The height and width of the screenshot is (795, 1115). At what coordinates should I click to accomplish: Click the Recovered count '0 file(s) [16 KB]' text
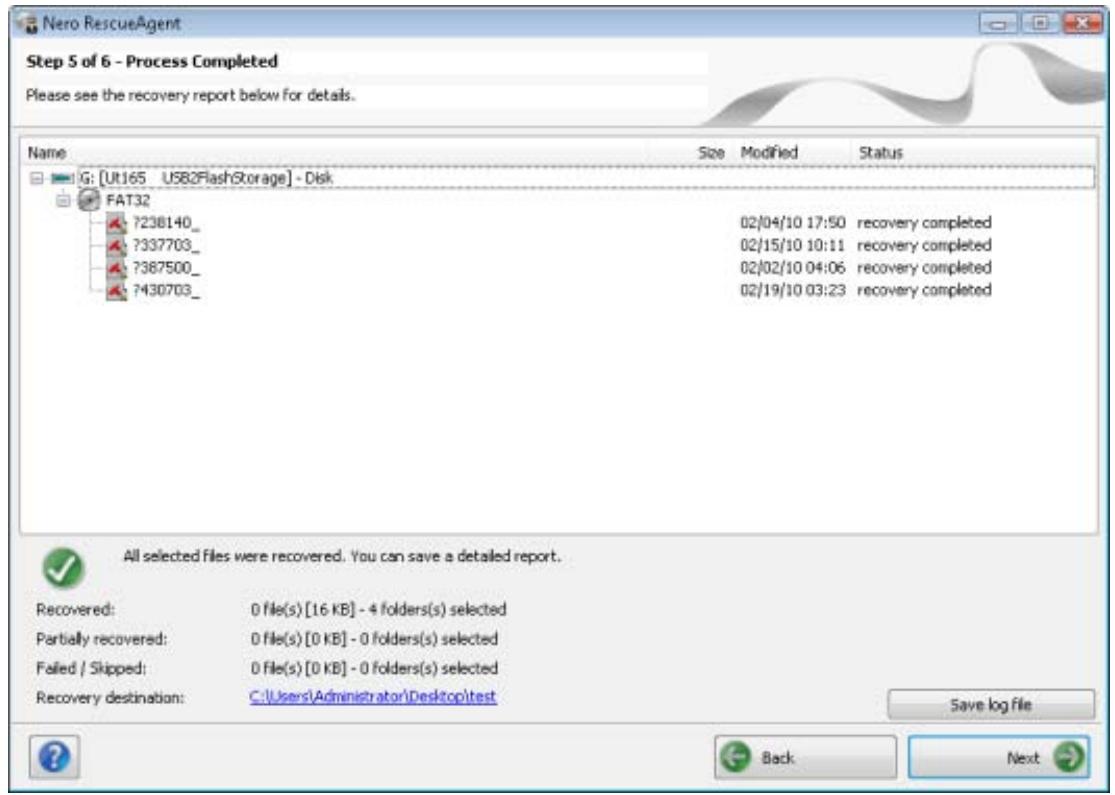click(378, 609)
